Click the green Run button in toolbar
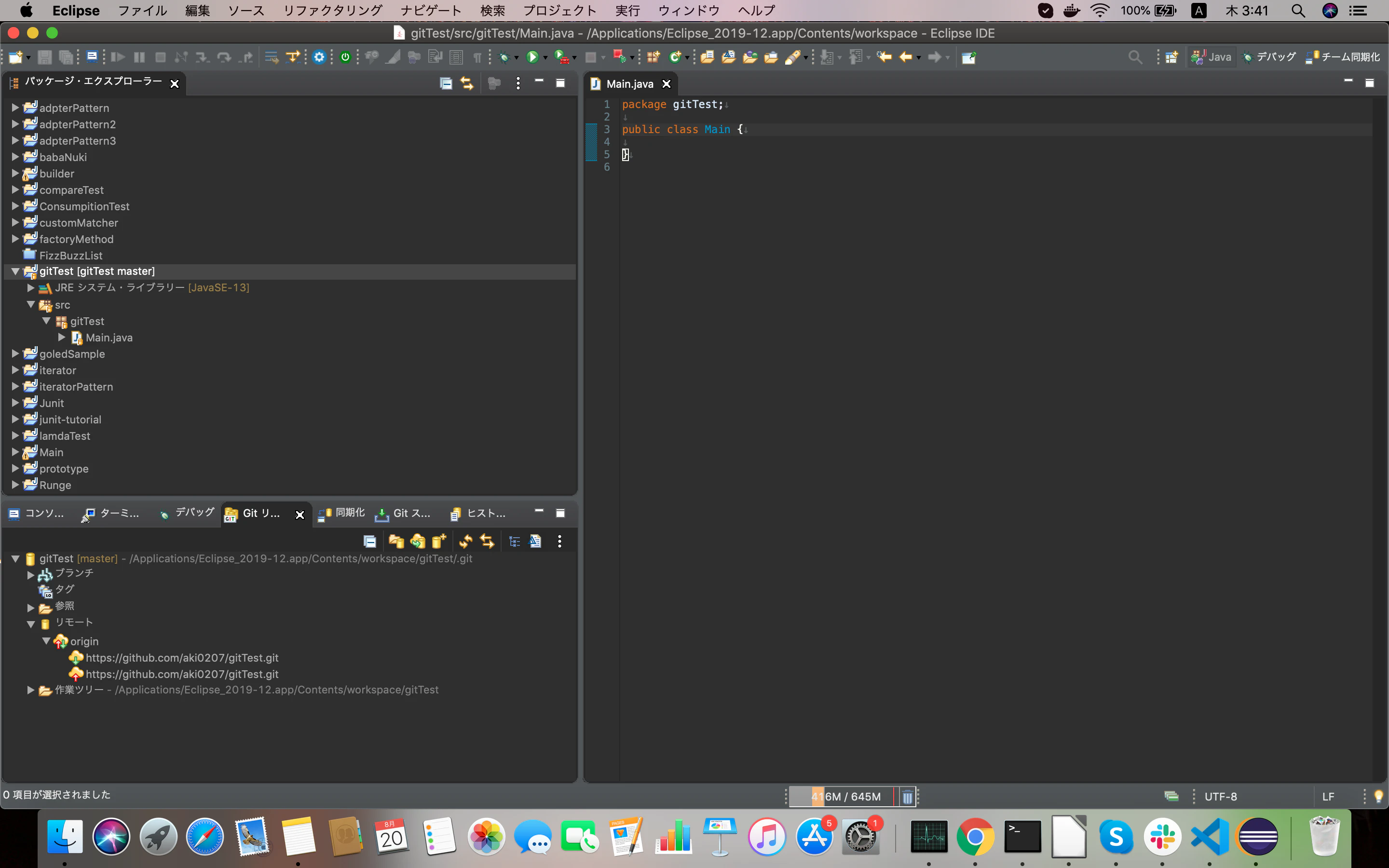The width and height of the screenshot is (1389, 868). tap(532, 57)
